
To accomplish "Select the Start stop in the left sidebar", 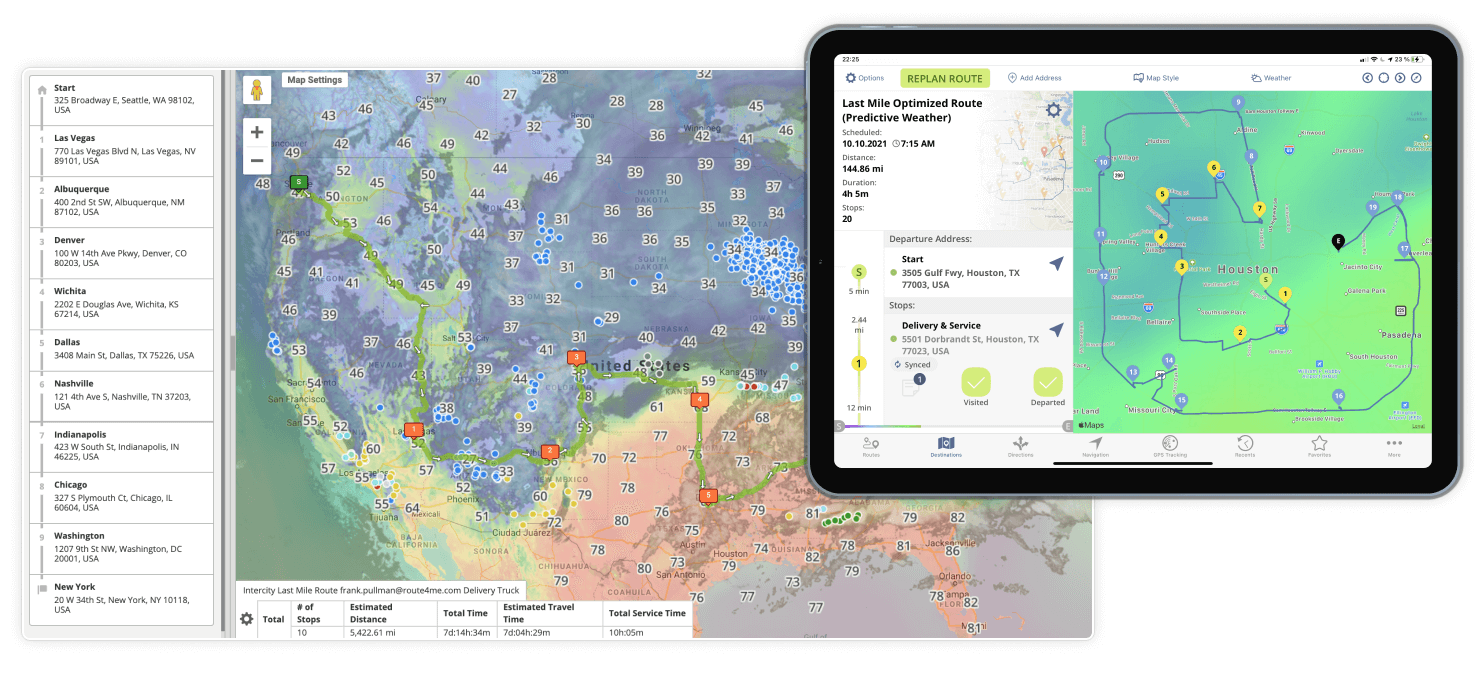I will pyautogui.click(x=120, y=98).
